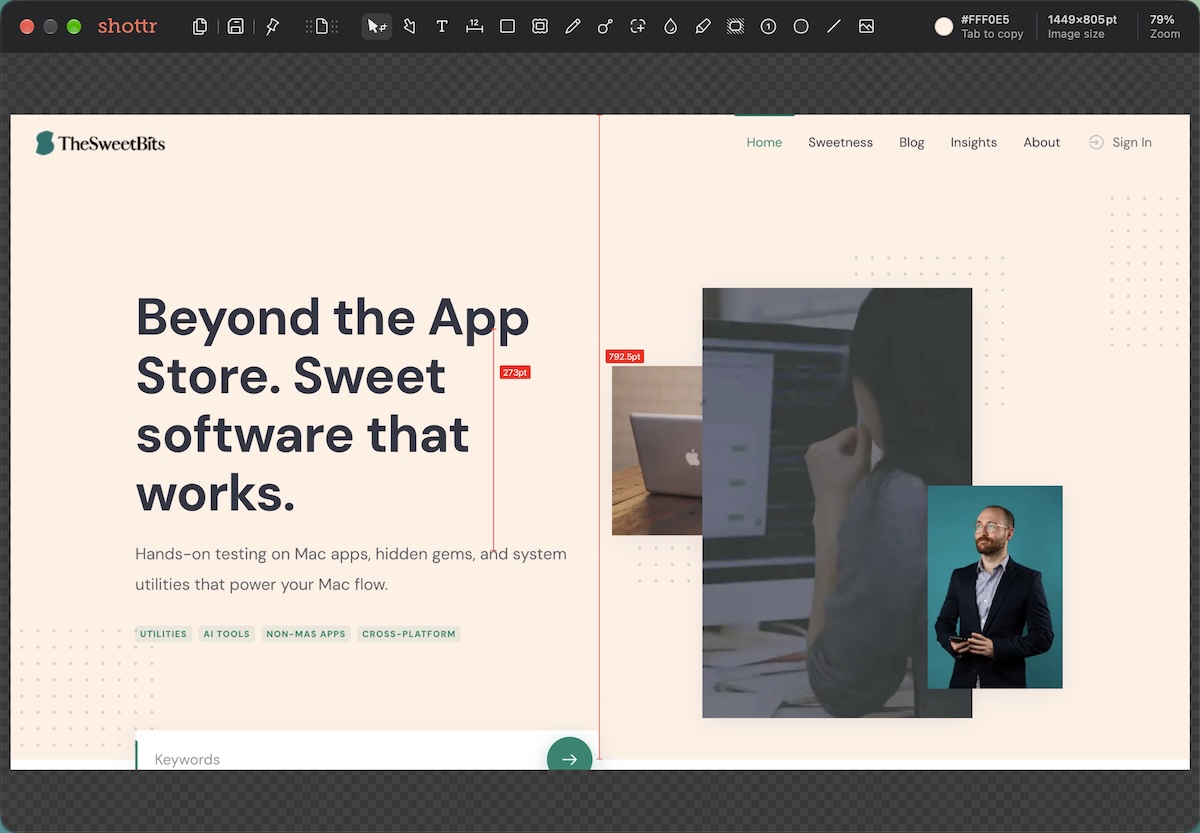The width and height of the screenshot is (1200, 833).
Task: Choose the dashed capture-area plus tool
Action: tap(638, 27)
